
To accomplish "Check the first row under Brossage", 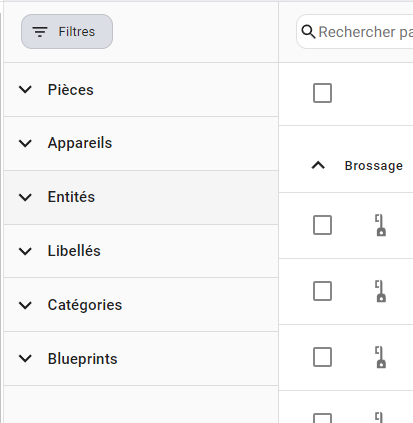I will tap(322, 225).
